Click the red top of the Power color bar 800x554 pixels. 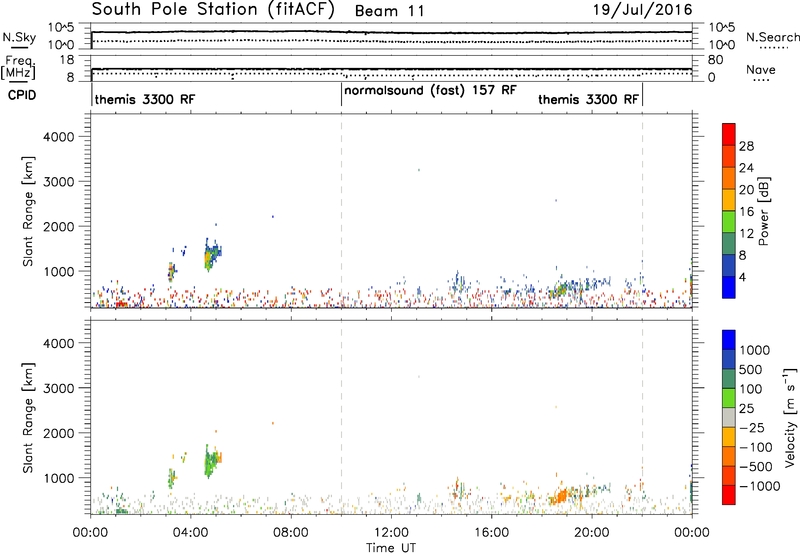point(729,135)
